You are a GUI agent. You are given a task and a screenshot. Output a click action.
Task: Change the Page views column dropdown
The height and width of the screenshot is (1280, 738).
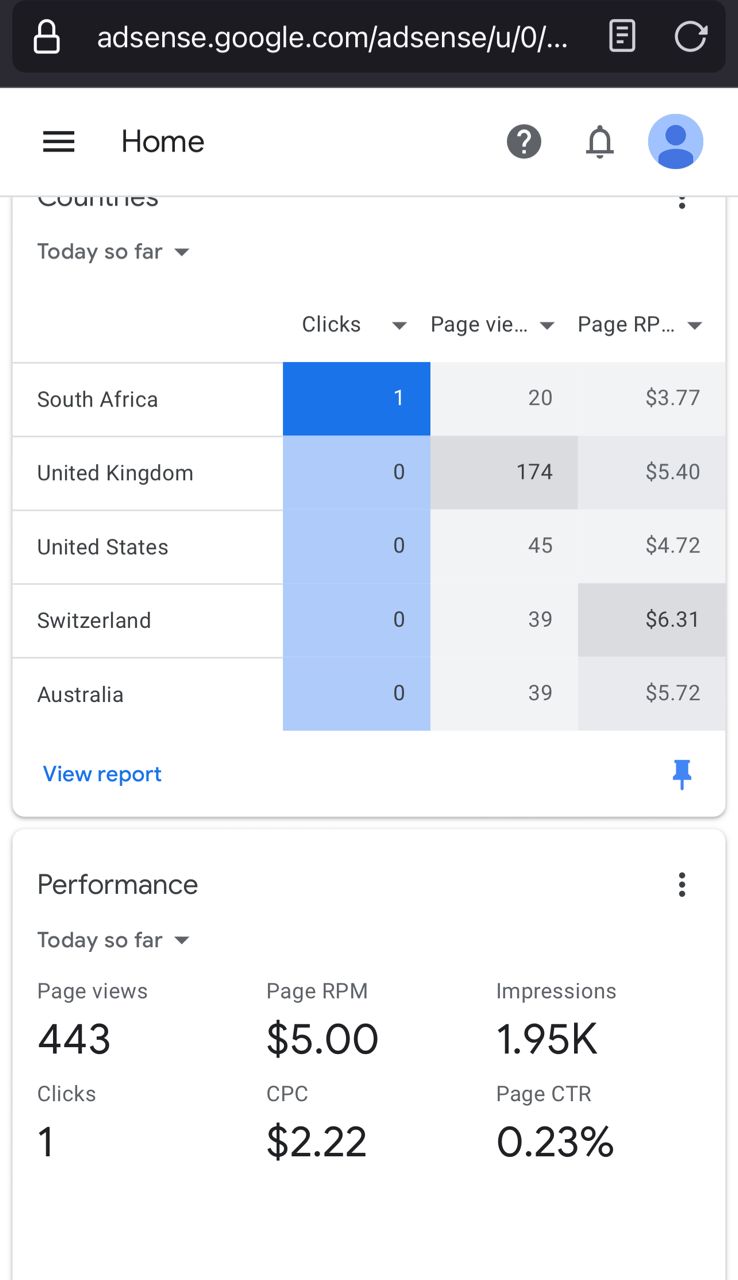point(492,325)
